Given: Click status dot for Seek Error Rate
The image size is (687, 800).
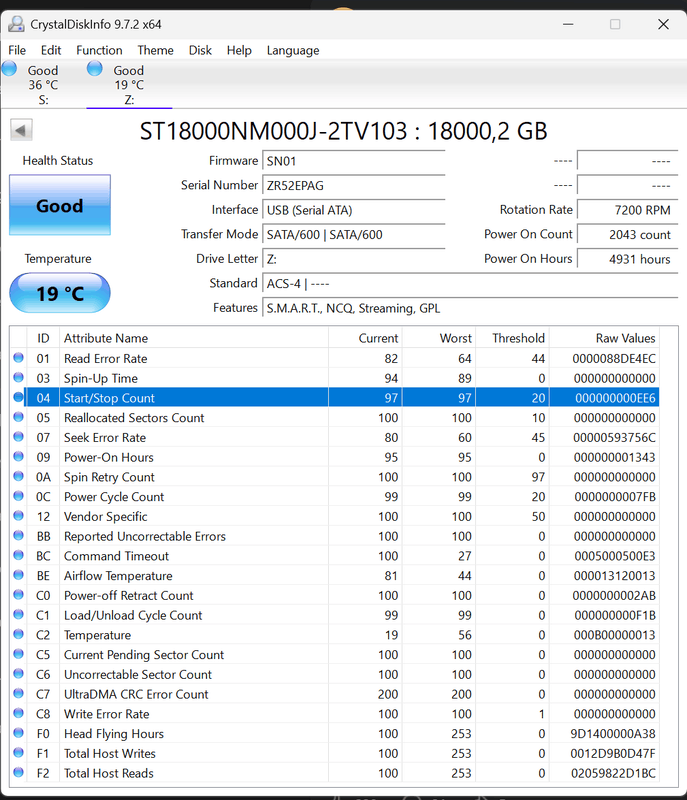Looking at the screenshot, I should (x=18, y=437).
